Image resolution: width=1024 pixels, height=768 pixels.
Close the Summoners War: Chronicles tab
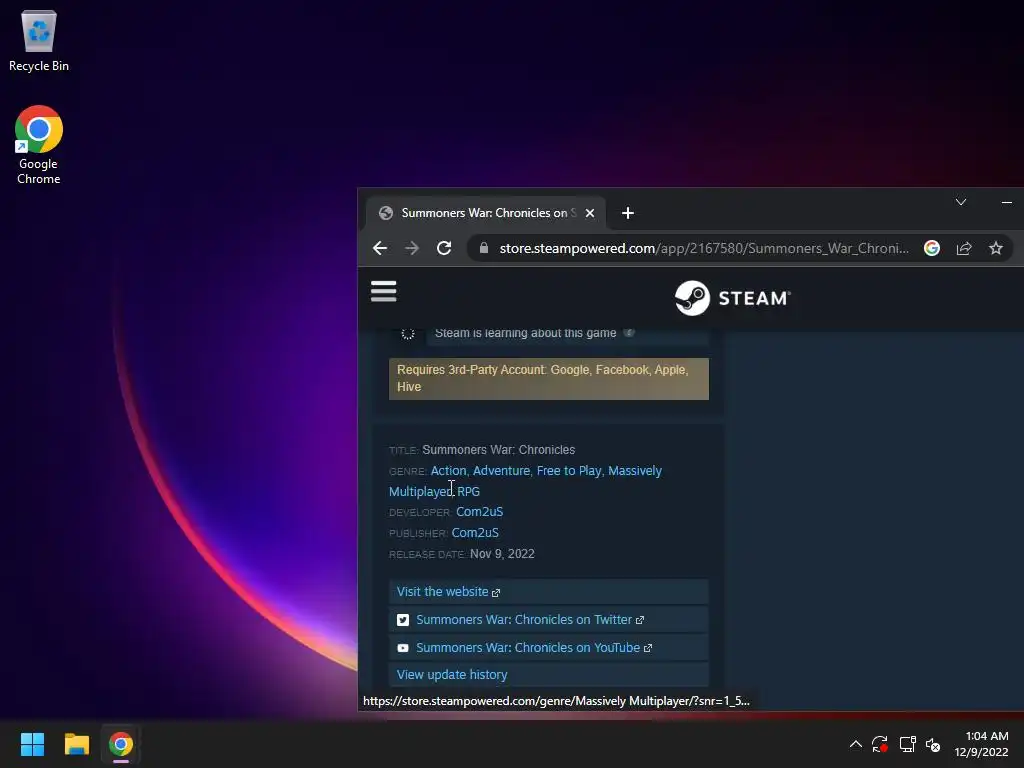coord(590,213)
